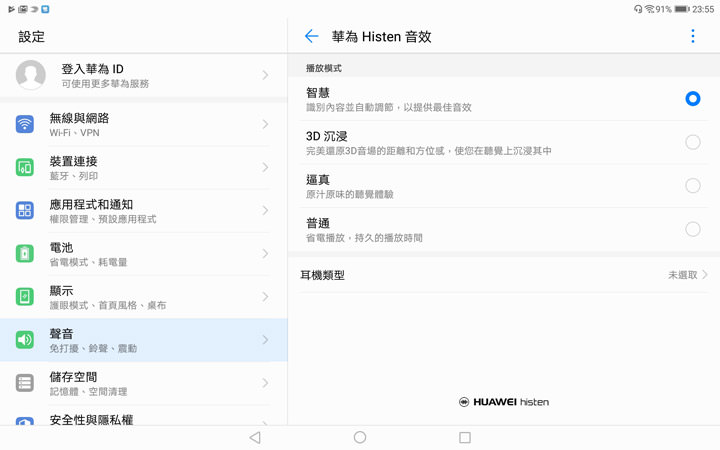Image resolution: width=720 pixels, height=450 pixels.
Task: Open 裝置連接 settings
Action: coord(144,168)
